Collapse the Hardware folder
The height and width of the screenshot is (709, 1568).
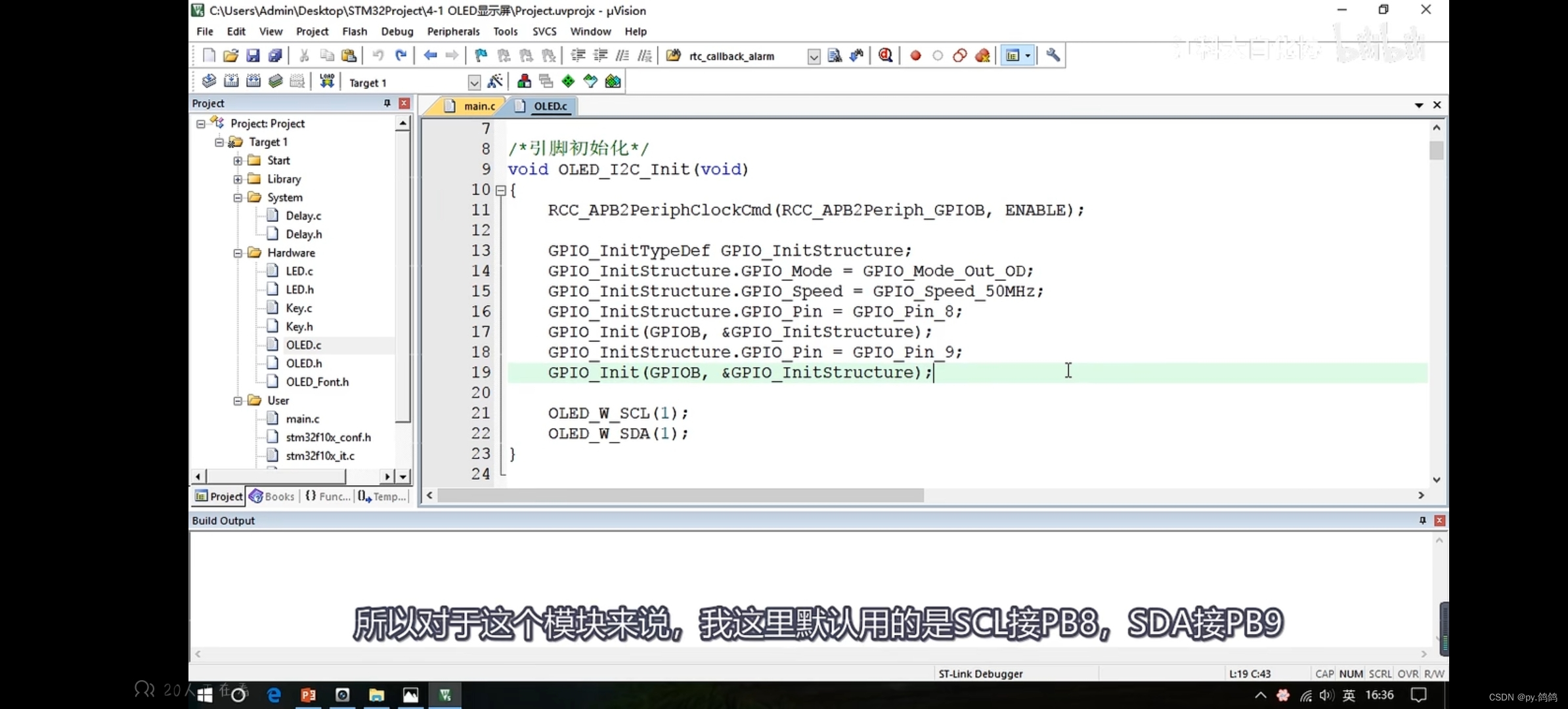pos(238,253)
